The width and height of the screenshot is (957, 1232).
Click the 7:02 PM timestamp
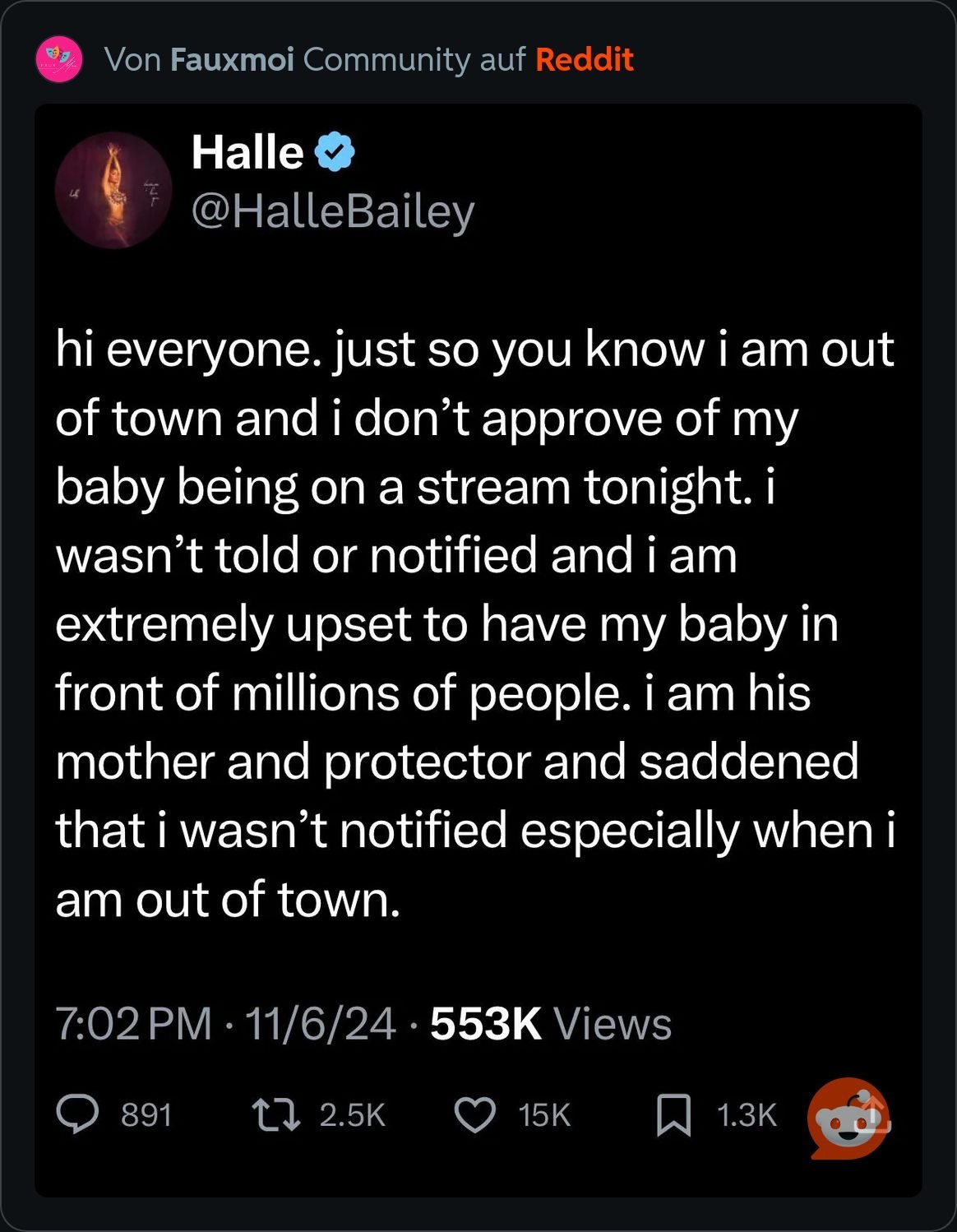point(134,1024)
